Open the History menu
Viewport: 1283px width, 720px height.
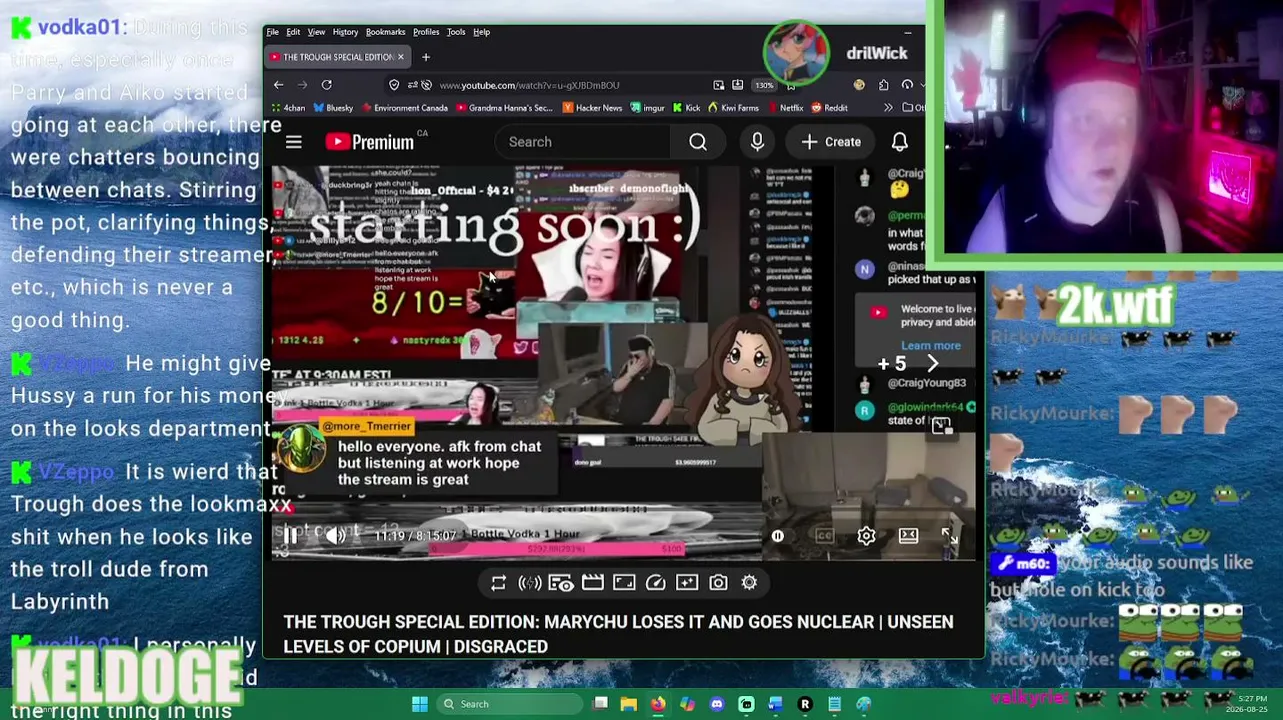pyautogui.click(x=345, y=32)
